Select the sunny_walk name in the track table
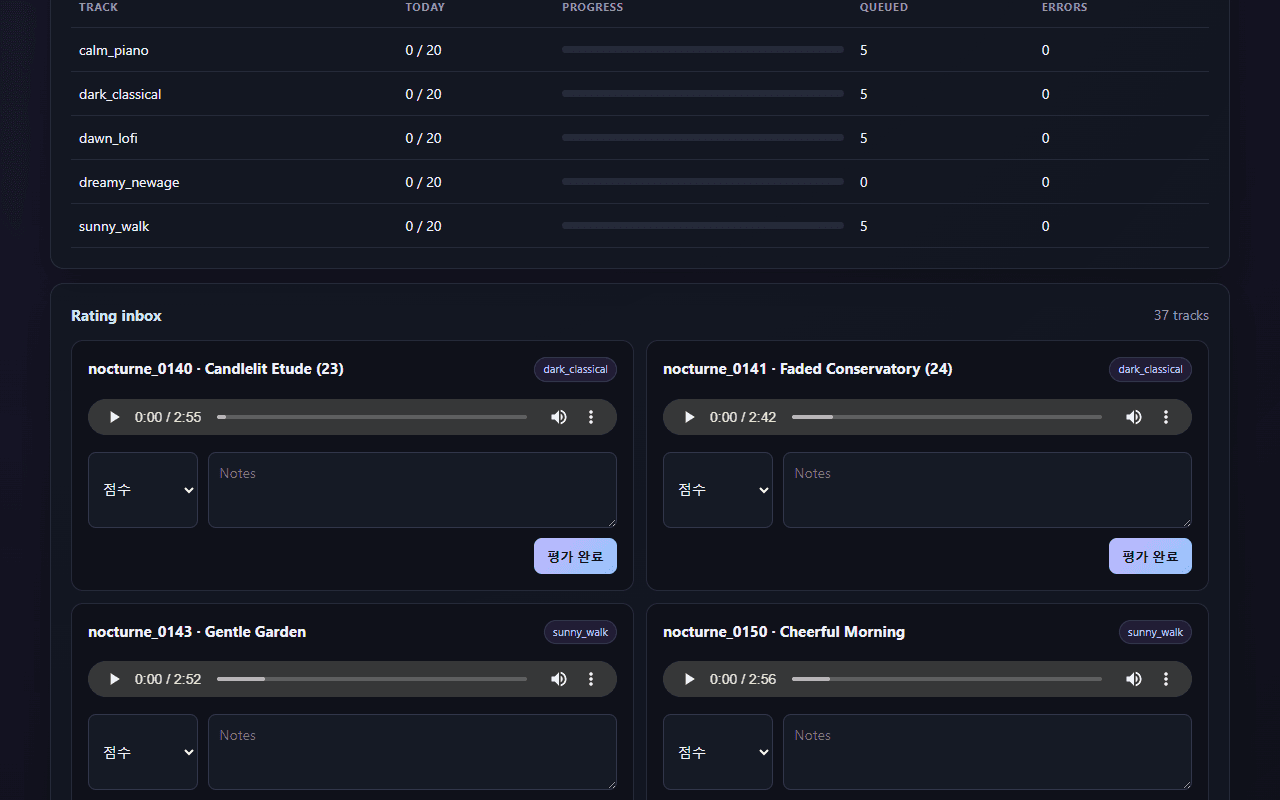This screenshot has height=800, width=1280. [x=114, y=226]
